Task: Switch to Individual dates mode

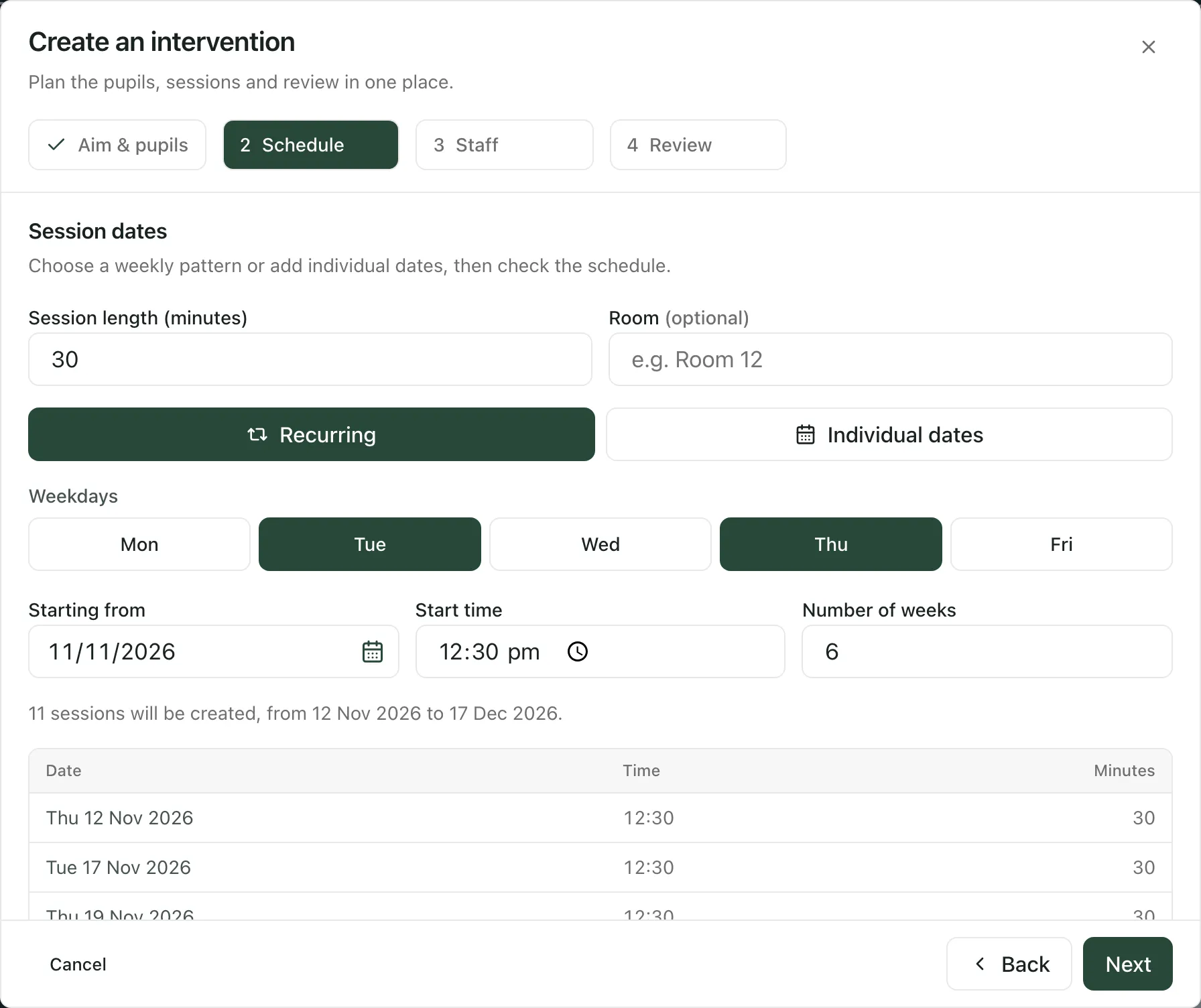Action: coord(889,434)
